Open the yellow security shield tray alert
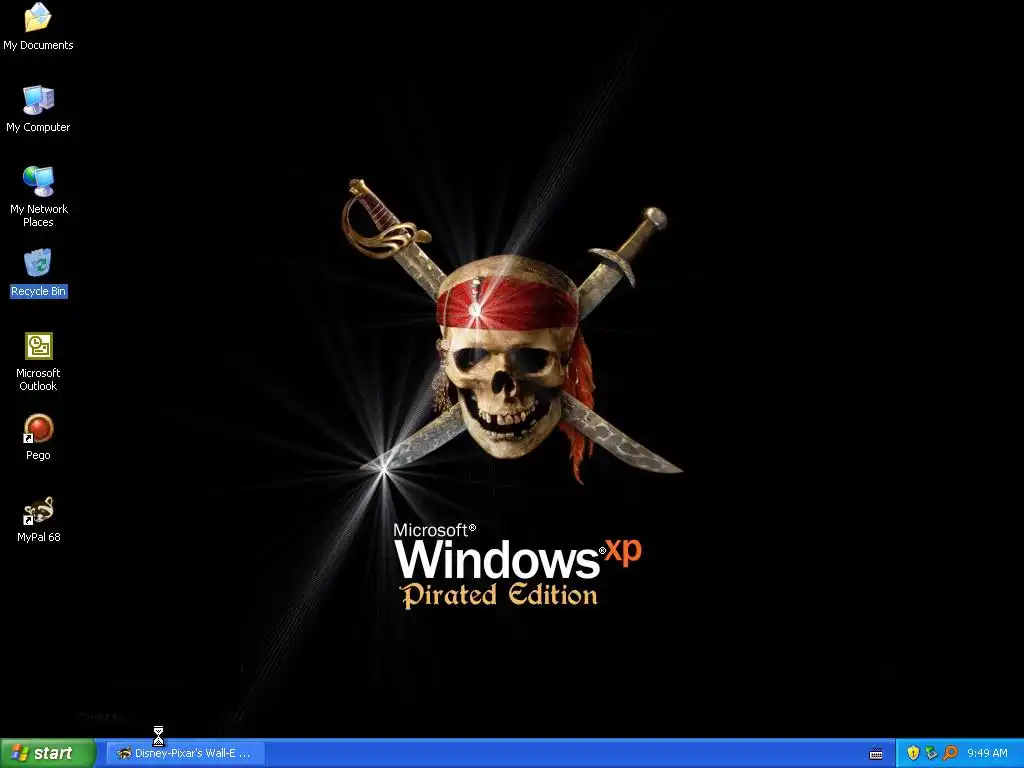 pyautogui.click(x=913, y=753)
